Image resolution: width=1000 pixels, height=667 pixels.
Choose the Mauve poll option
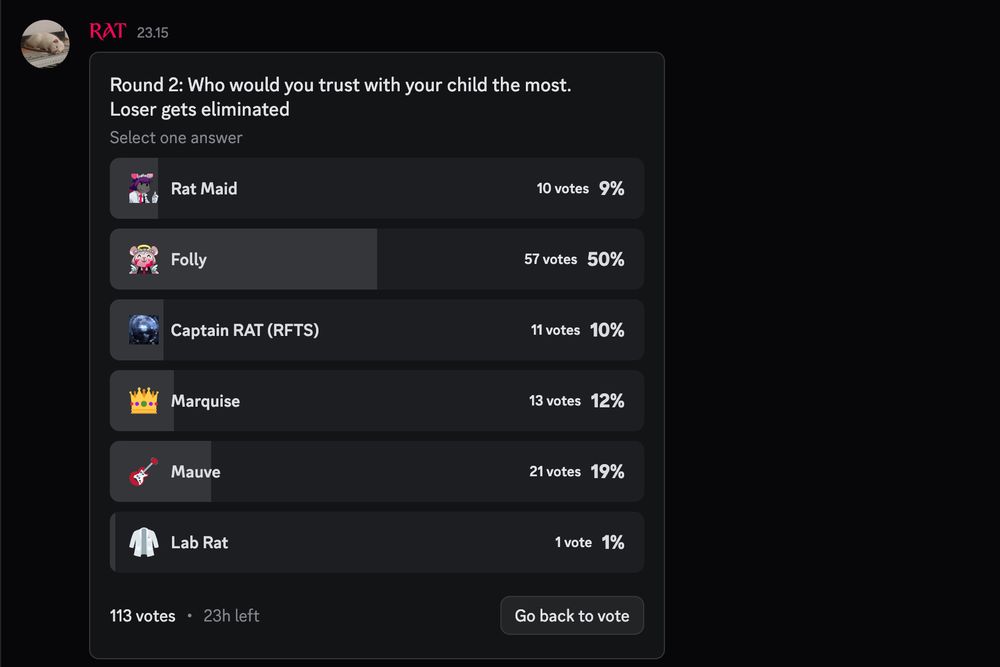[376, 472]
